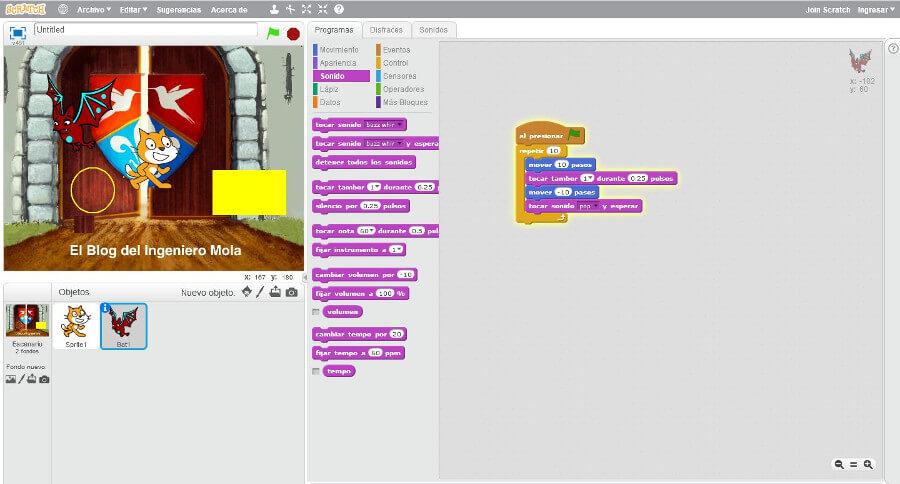The height and width of the screenshot is (484, 900).
Task: Reset scripts area zoom
Action: tap(854, 464)
